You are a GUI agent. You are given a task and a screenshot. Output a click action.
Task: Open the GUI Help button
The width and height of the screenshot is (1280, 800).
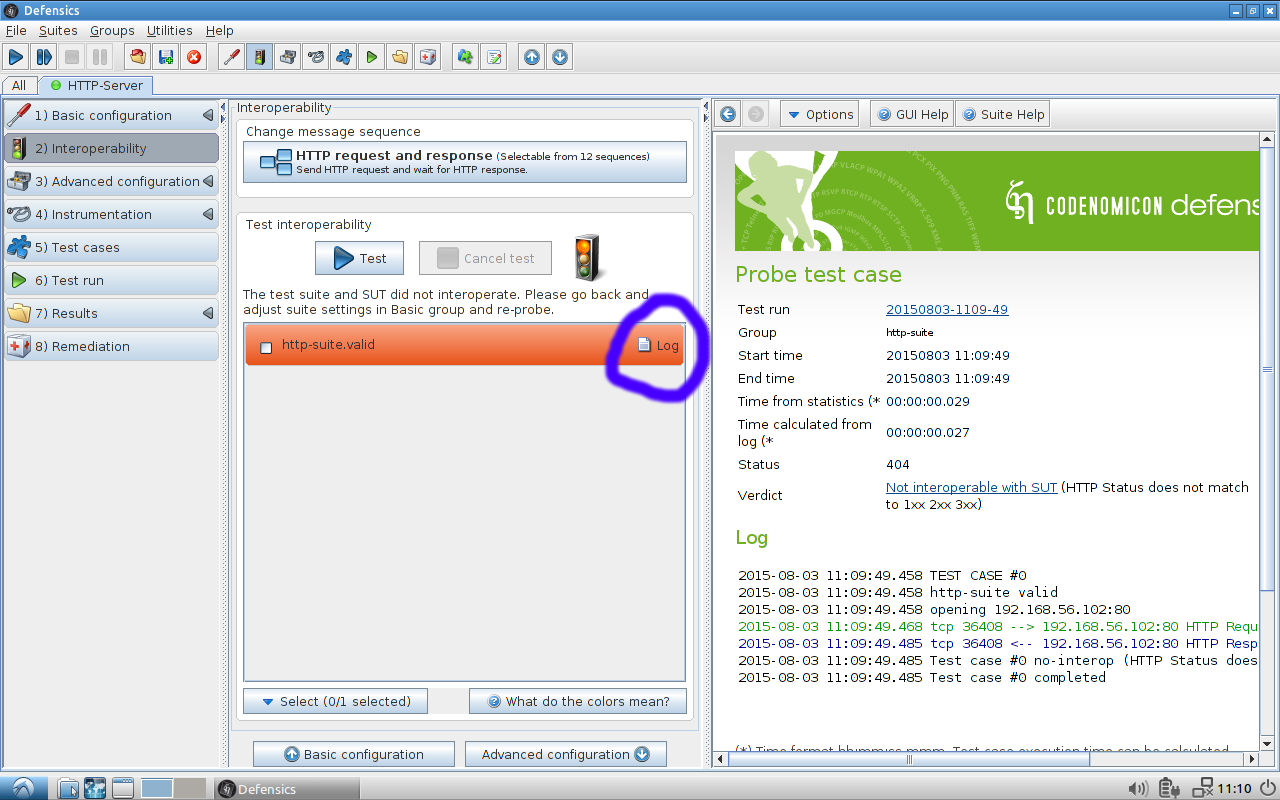(x=912, y=114)
